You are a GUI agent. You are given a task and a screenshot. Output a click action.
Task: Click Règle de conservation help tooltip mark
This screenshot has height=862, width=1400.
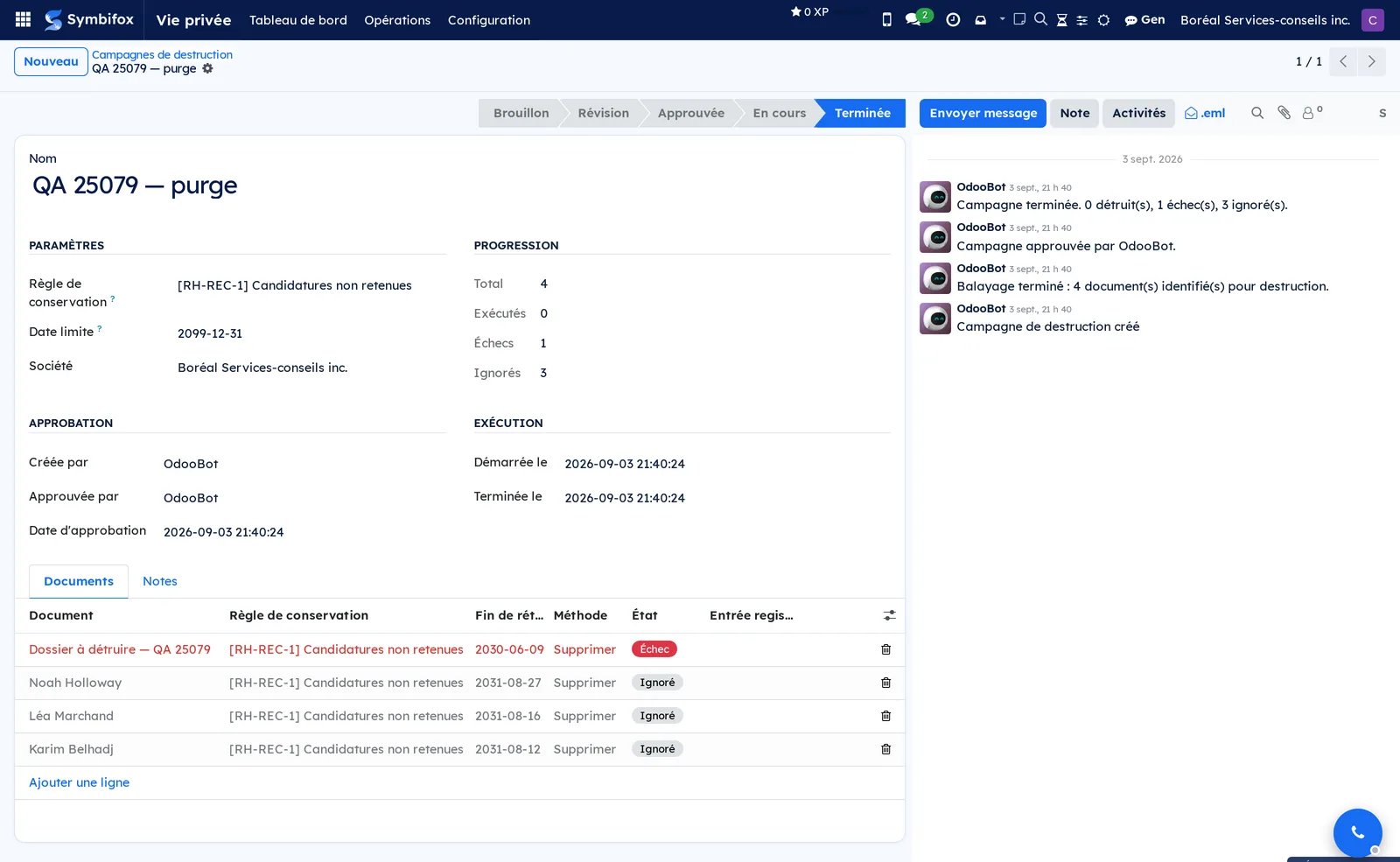point(113,298)
